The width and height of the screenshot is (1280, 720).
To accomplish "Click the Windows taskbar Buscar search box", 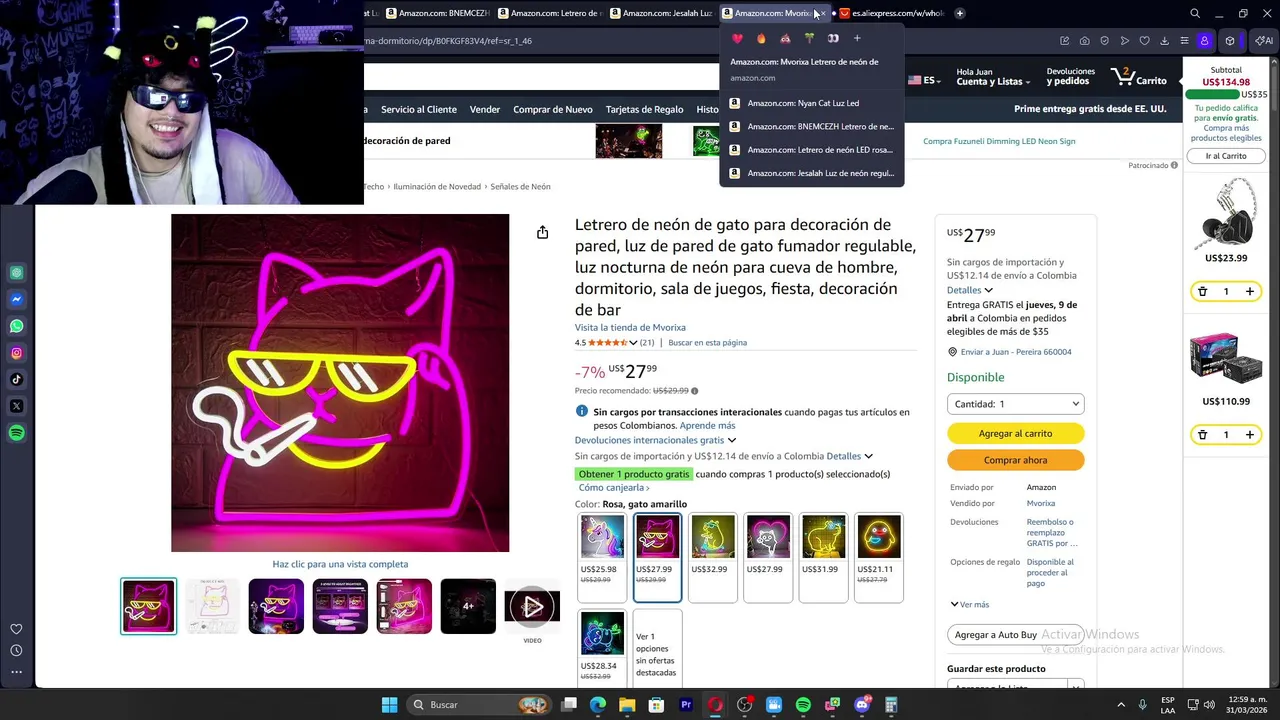I will [478, 705].
